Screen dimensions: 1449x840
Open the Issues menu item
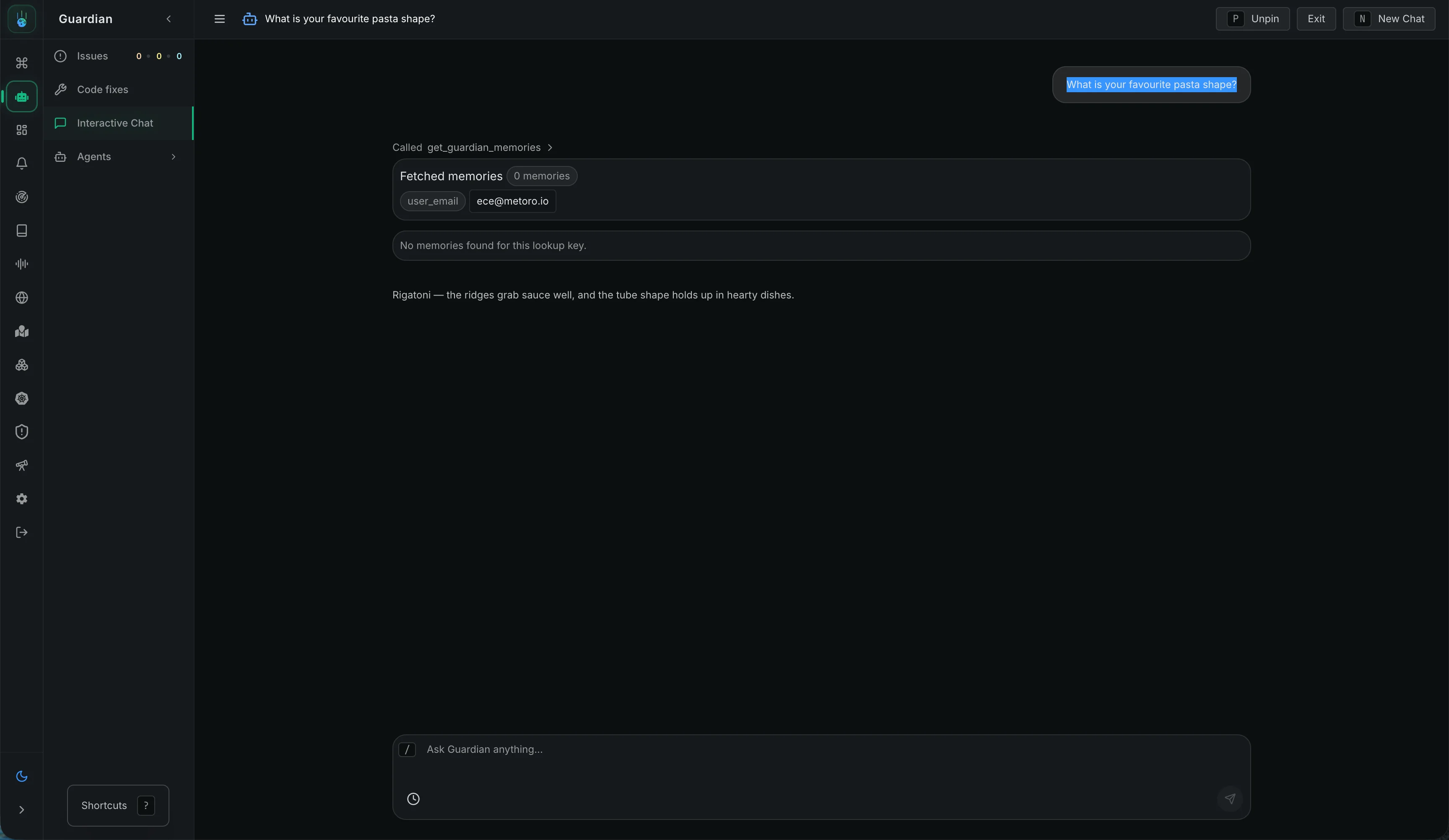pyautogui.click(x=119, y=56)
